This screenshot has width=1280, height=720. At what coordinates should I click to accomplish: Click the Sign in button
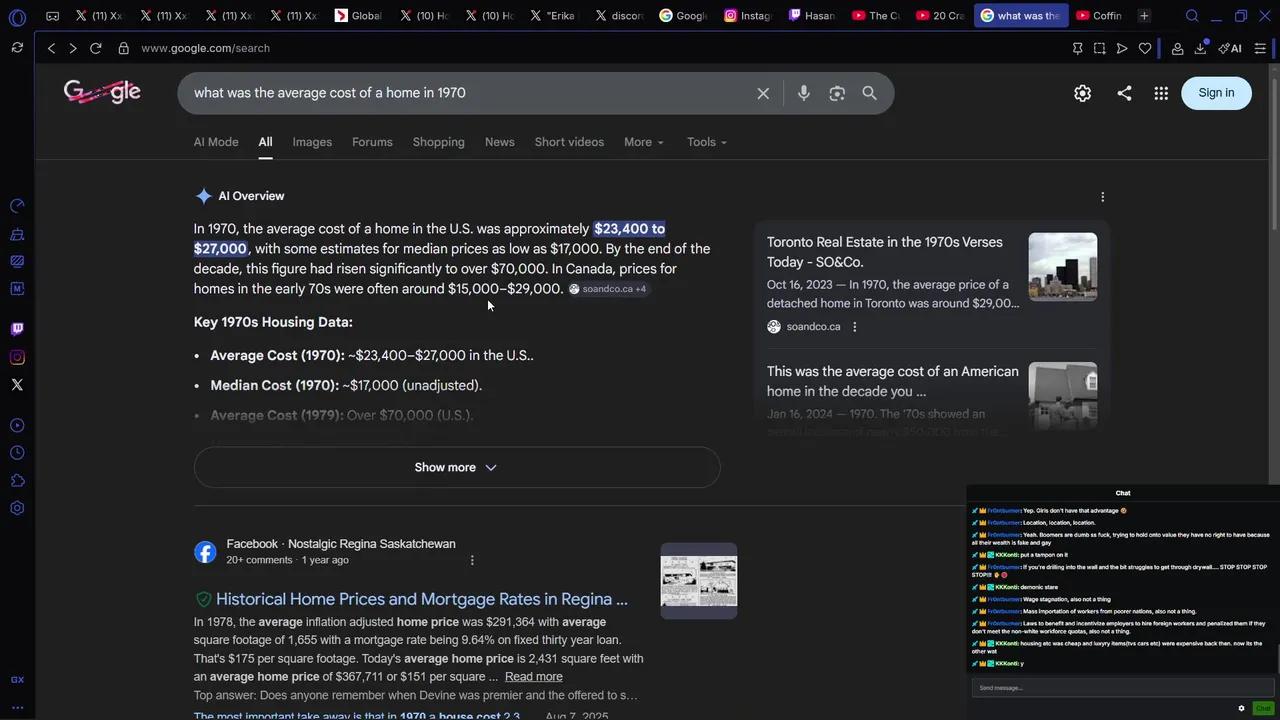[1216, 93]
